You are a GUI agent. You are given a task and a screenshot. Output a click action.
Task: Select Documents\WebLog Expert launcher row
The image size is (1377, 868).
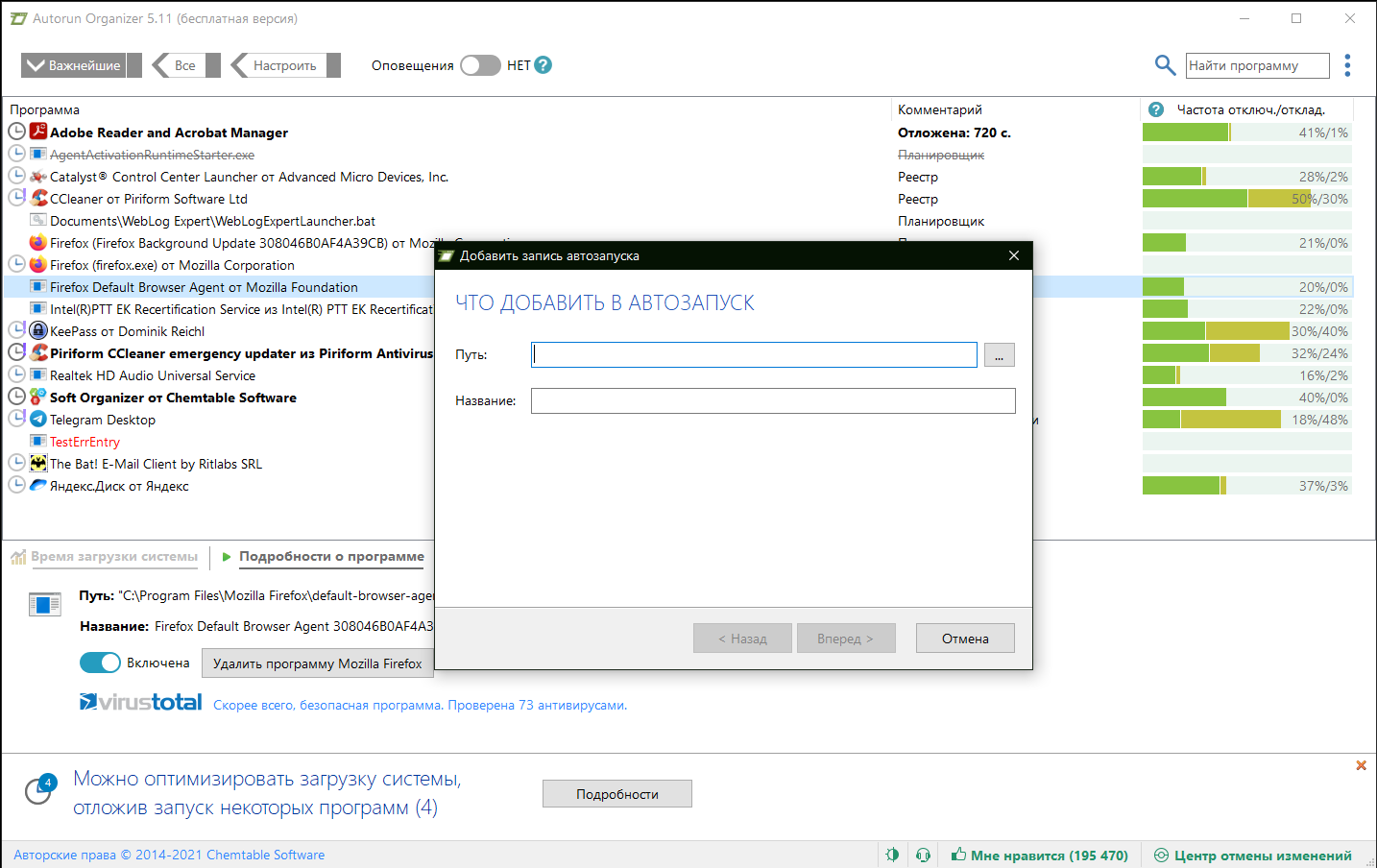213,221
